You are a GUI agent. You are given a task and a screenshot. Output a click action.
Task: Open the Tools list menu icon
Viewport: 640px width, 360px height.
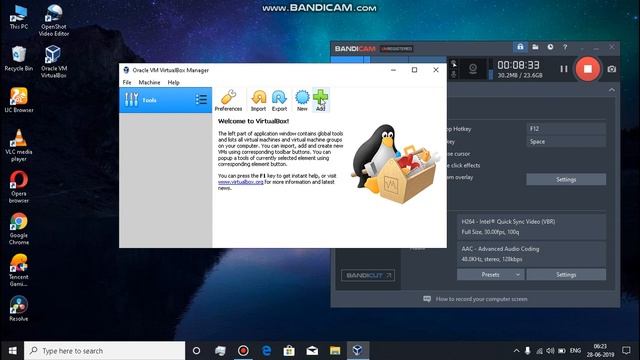point(201,100)
